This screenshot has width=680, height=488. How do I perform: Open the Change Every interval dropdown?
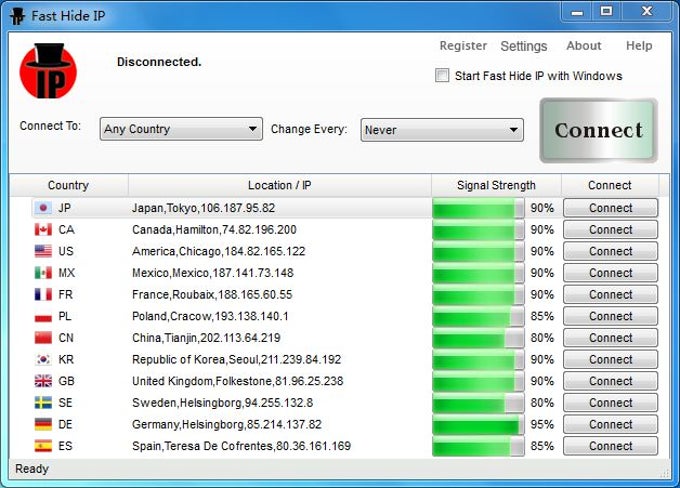(442, 130)
